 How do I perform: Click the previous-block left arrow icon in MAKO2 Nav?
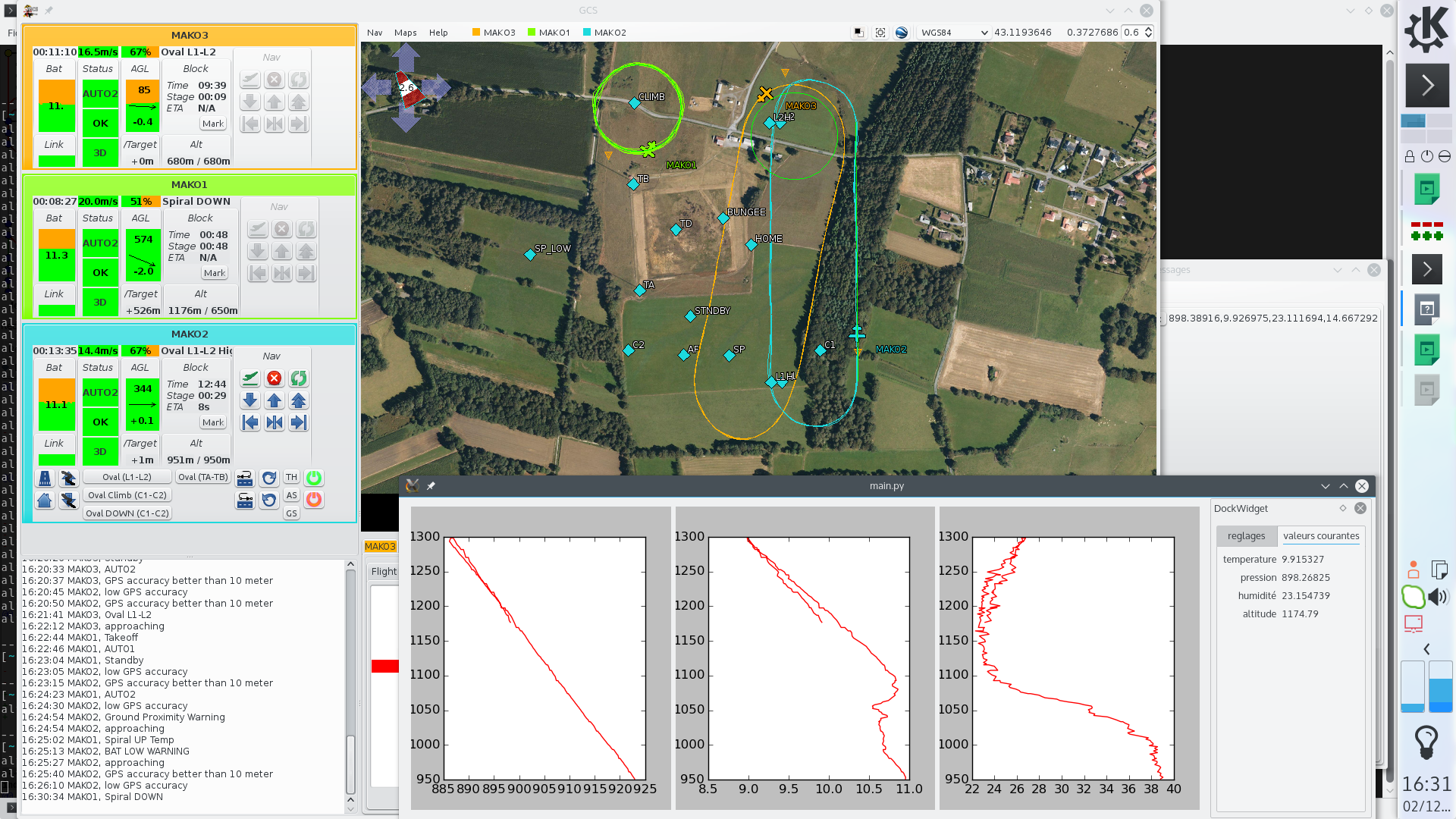click(249, 422)
